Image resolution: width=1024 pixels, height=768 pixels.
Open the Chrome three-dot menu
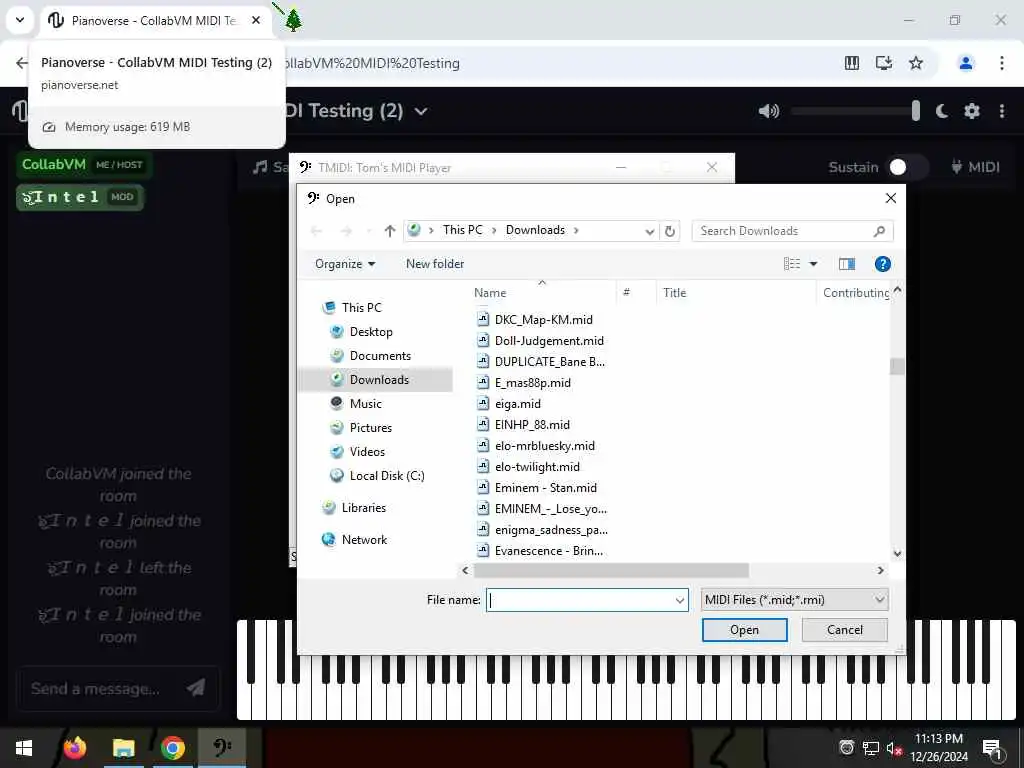[x=1001, y=63]
